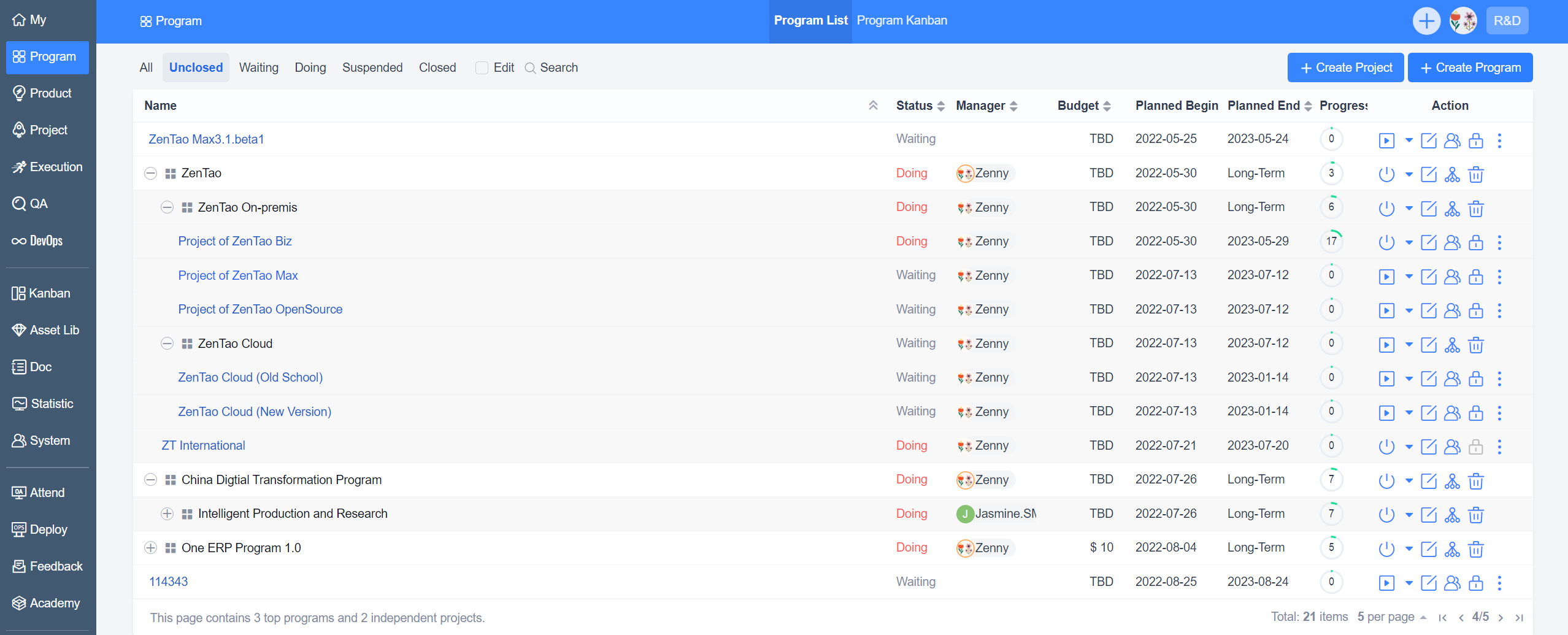This screenshot has width=1568, height=635.
Task: Enable the Edit checkbox
Action: click(482, 67)
